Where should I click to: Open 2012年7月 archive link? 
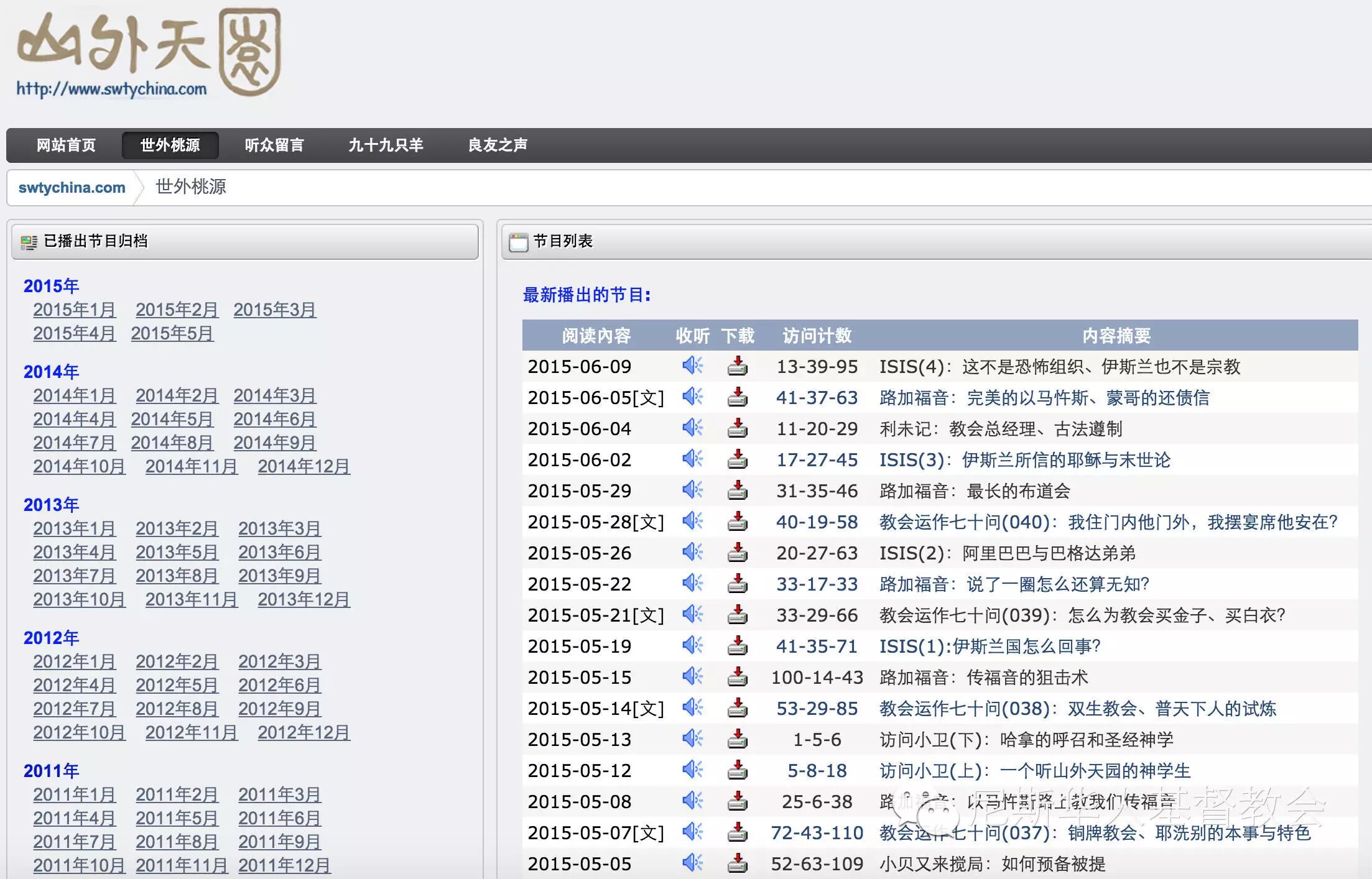[75, 709]
